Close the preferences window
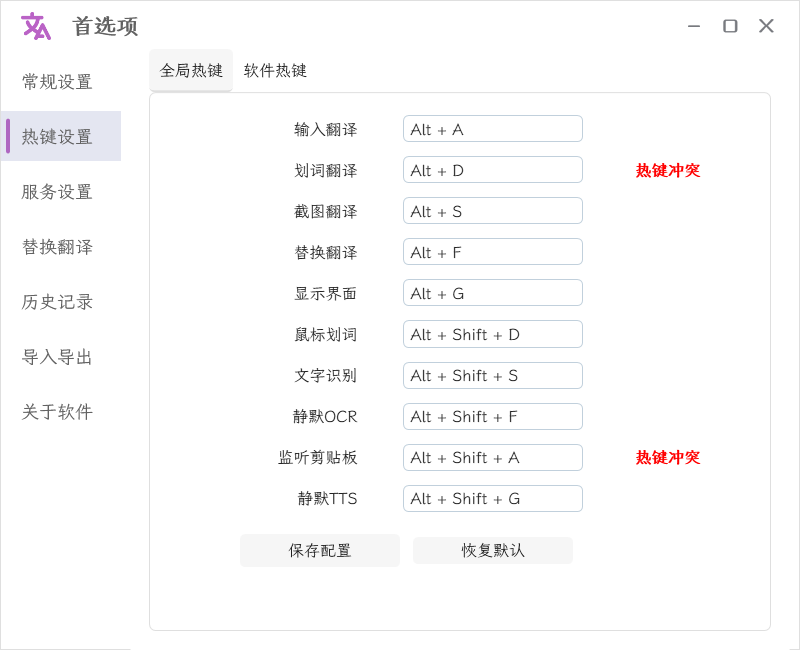800x650 pixels. pyautogui.click(x=766, y=26)
